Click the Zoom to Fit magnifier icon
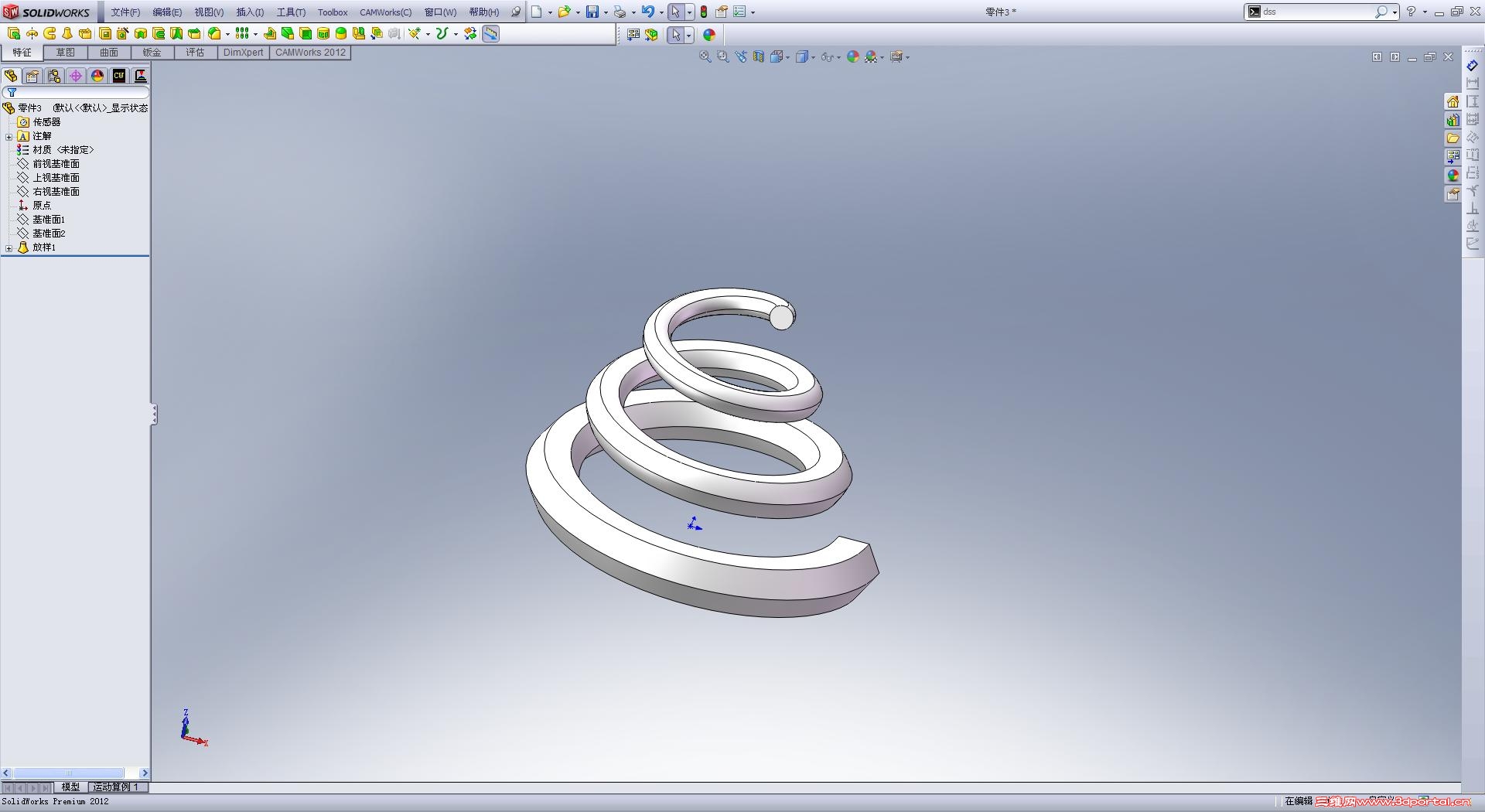The height and width of the screenshot is (812, 1485). (x=705, y=56)
